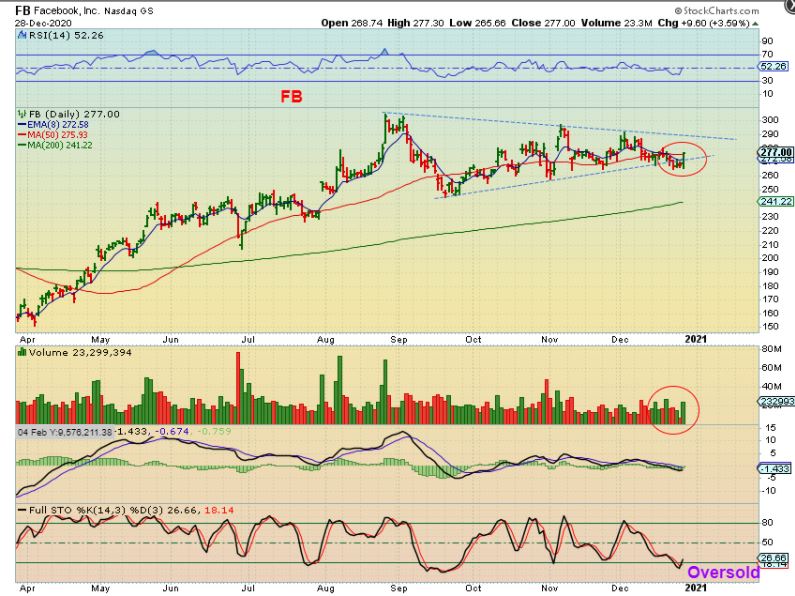Click the 'FB (Daily) 277.00' legend text
795x596 pixels.
[74, 114]
